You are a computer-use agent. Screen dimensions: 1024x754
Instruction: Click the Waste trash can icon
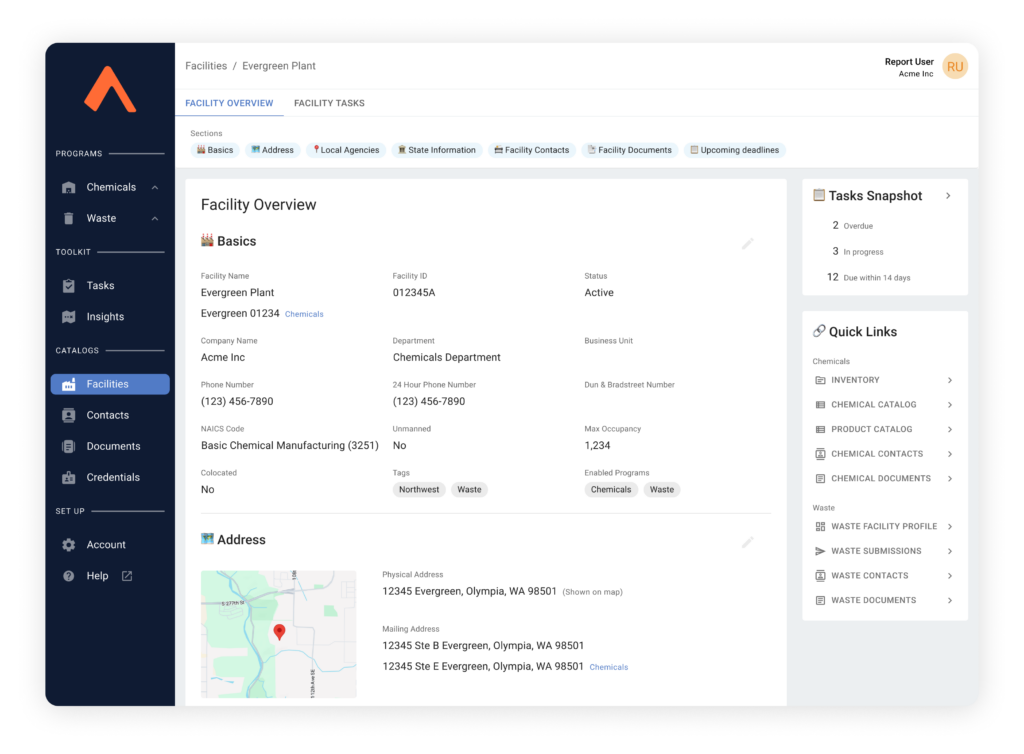click(69, 218)
